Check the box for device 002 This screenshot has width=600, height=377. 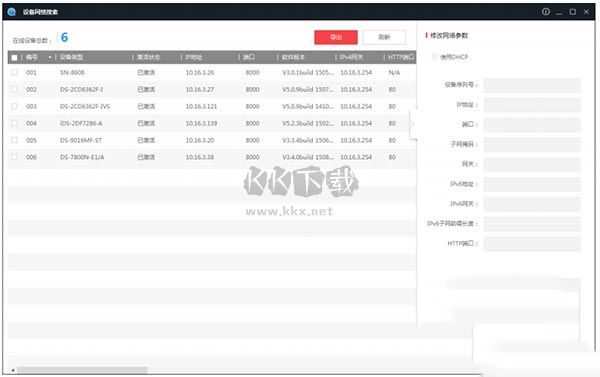click(14, 89)
